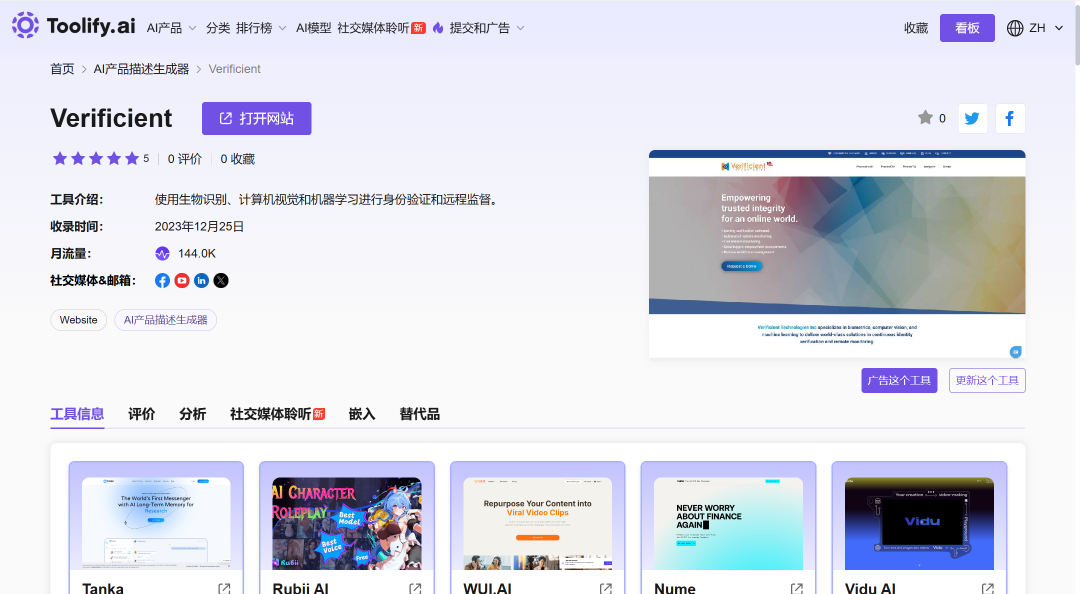Open AI产品描述生成器 breadcrumb link
Image resolution: width=1080 pixels, height=594 pixels.
tap(141, 69)
